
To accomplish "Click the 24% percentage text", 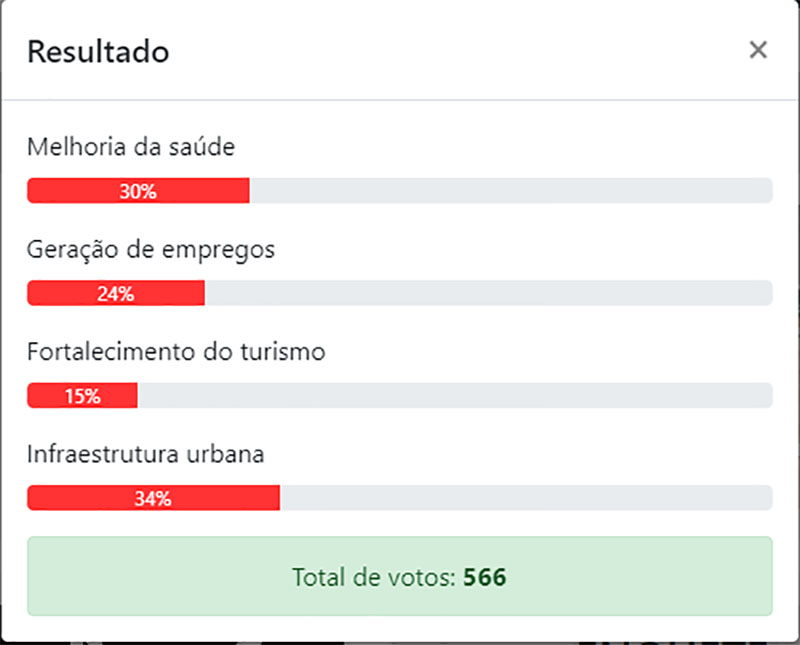I will click(x=116, y=294).
